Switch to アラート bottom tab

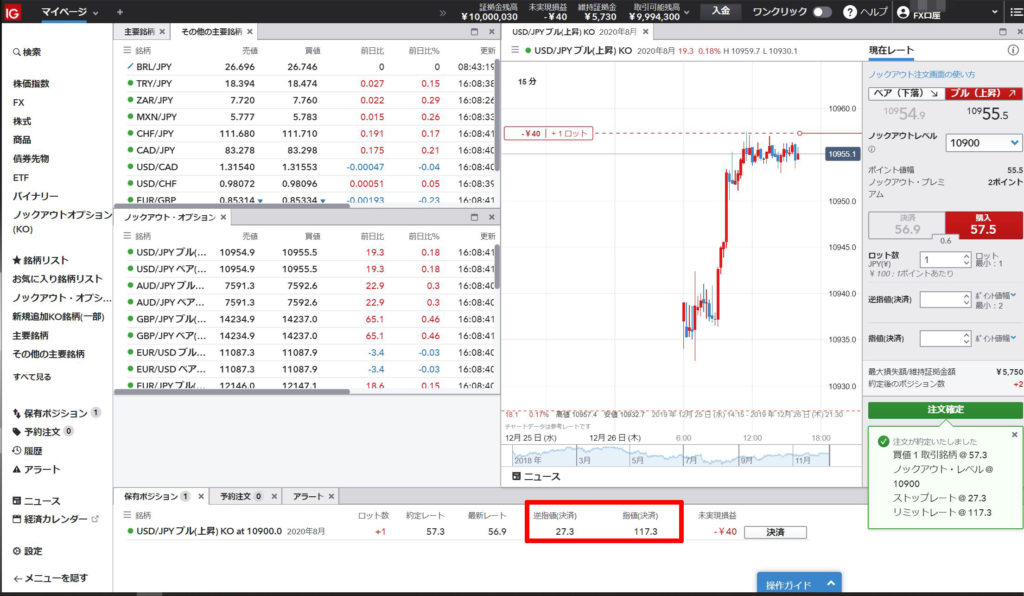pos(308,496)
